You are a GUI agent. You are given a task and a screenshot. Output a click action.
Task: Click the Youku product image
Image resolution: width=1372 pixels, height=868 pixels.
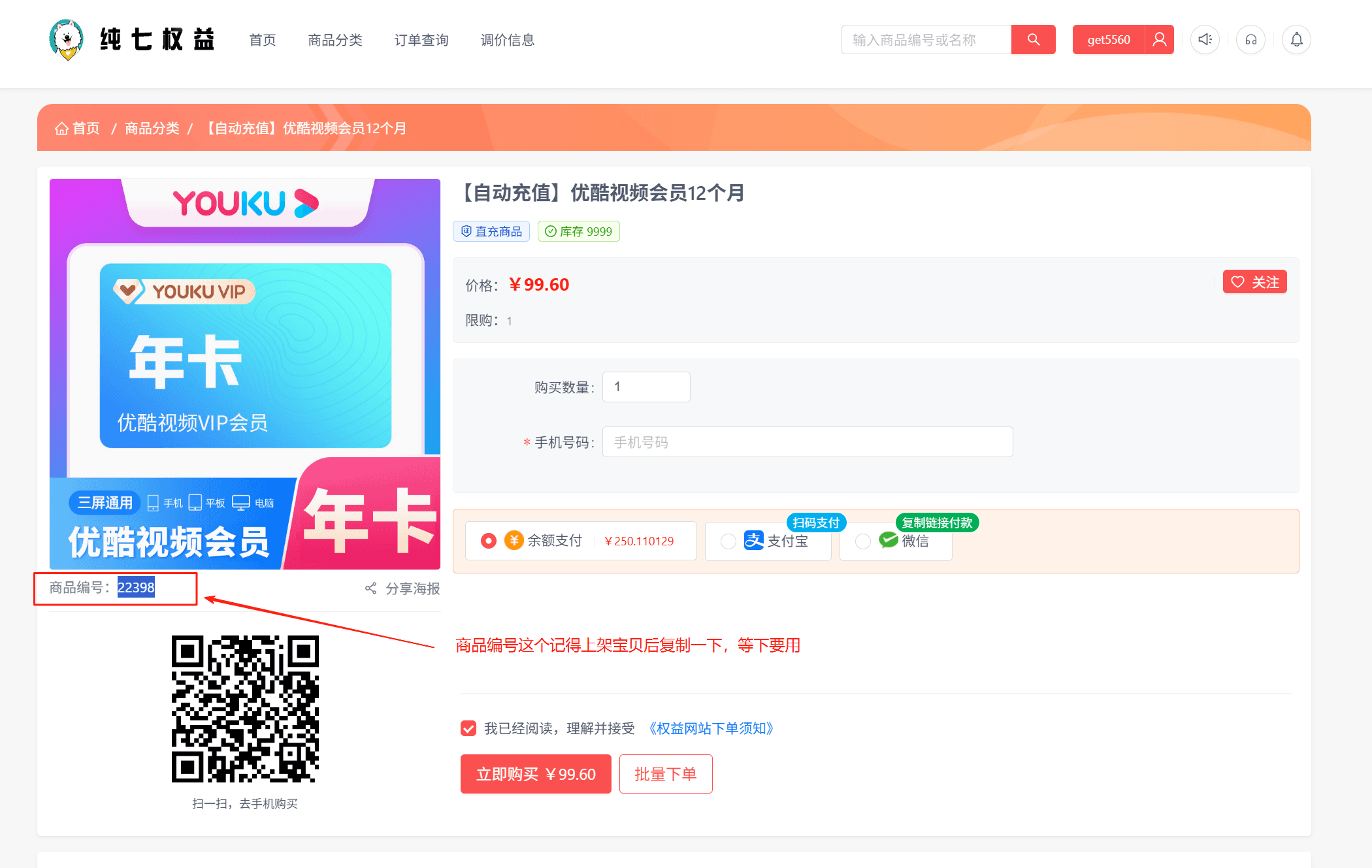click(245, 374)
